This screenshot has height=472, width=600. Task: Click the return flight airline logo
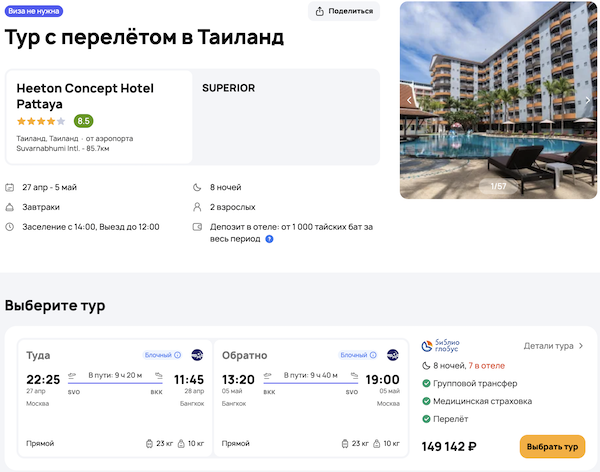point(392,355)
